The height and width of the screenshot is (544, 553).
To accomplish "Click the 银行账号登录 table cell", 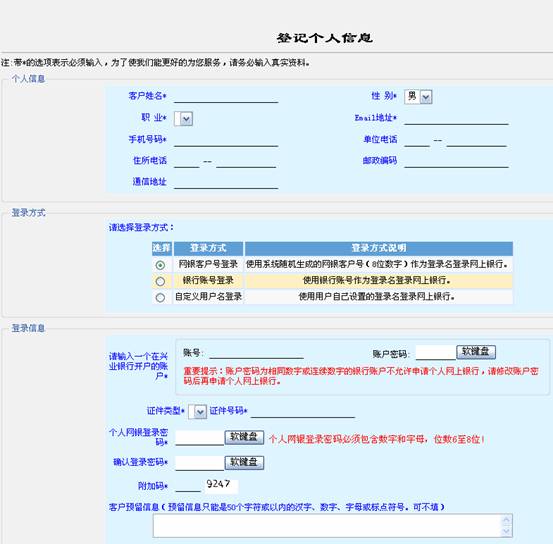I will tap(208, 281).
